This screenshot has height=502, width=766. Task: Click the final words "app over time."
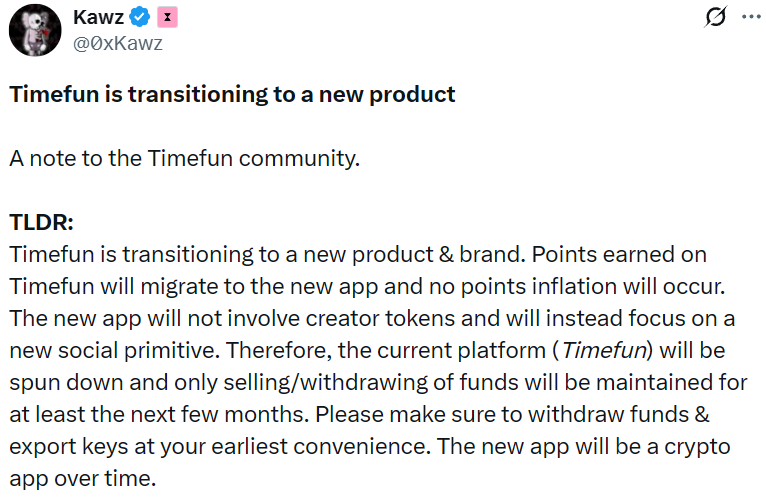pyautogui.click(x=83, y=478)
